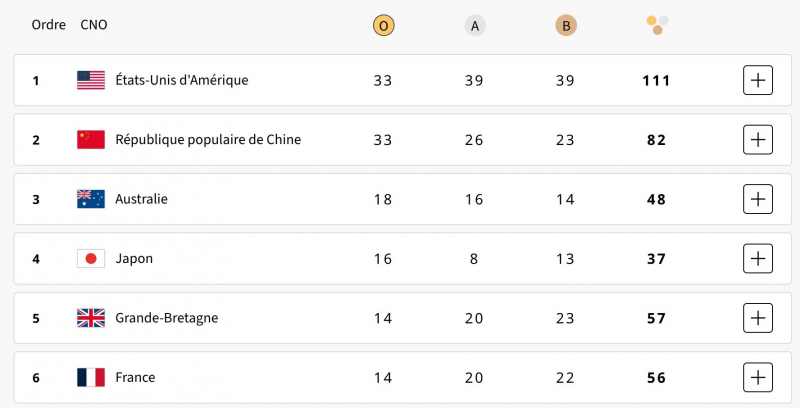Expand the Australie medal details
This screenshot has width=800, height=408.
click(758, 199)
